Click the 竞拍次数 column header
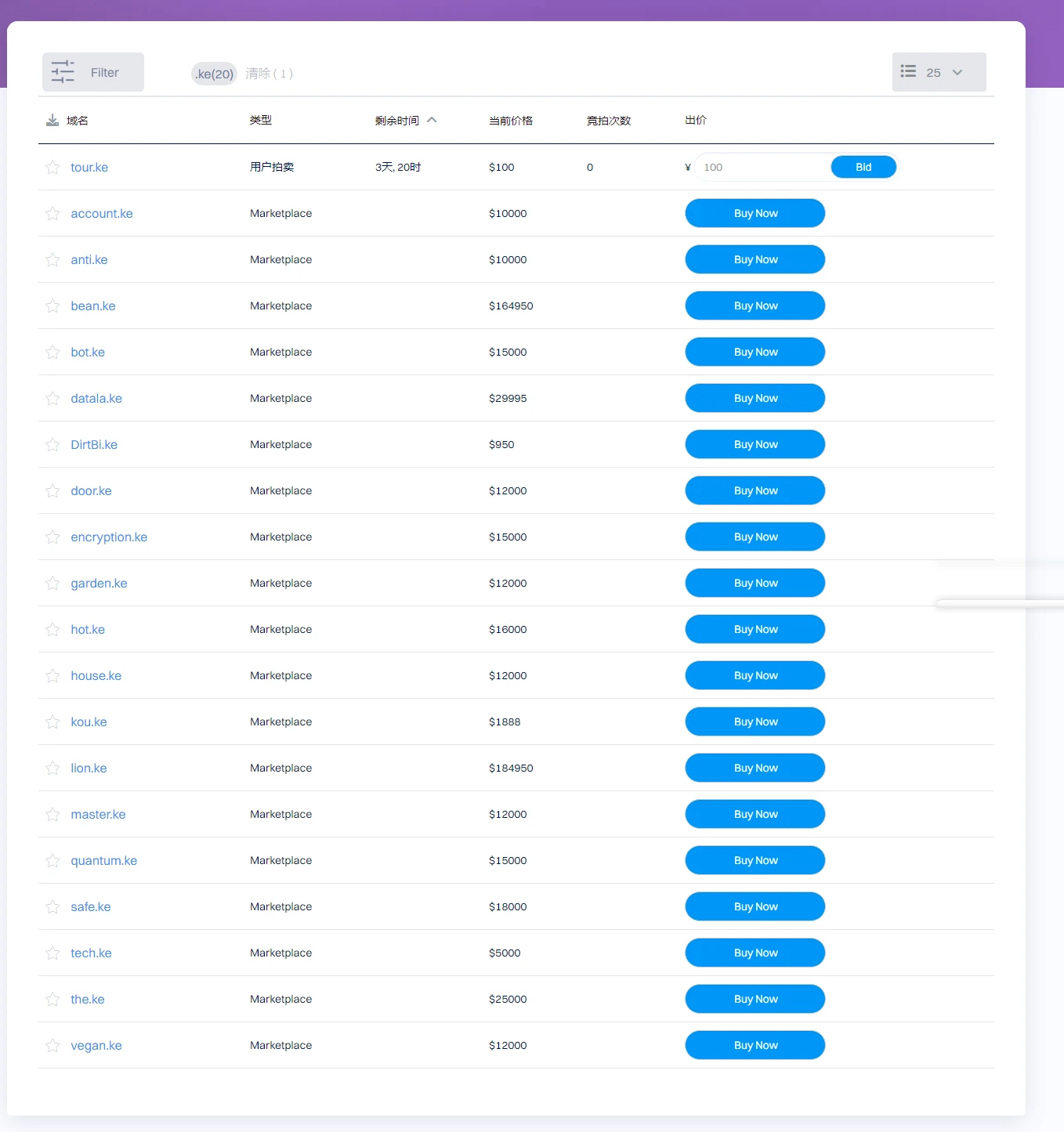1064x1132 pixels. (x=608, y=120)
